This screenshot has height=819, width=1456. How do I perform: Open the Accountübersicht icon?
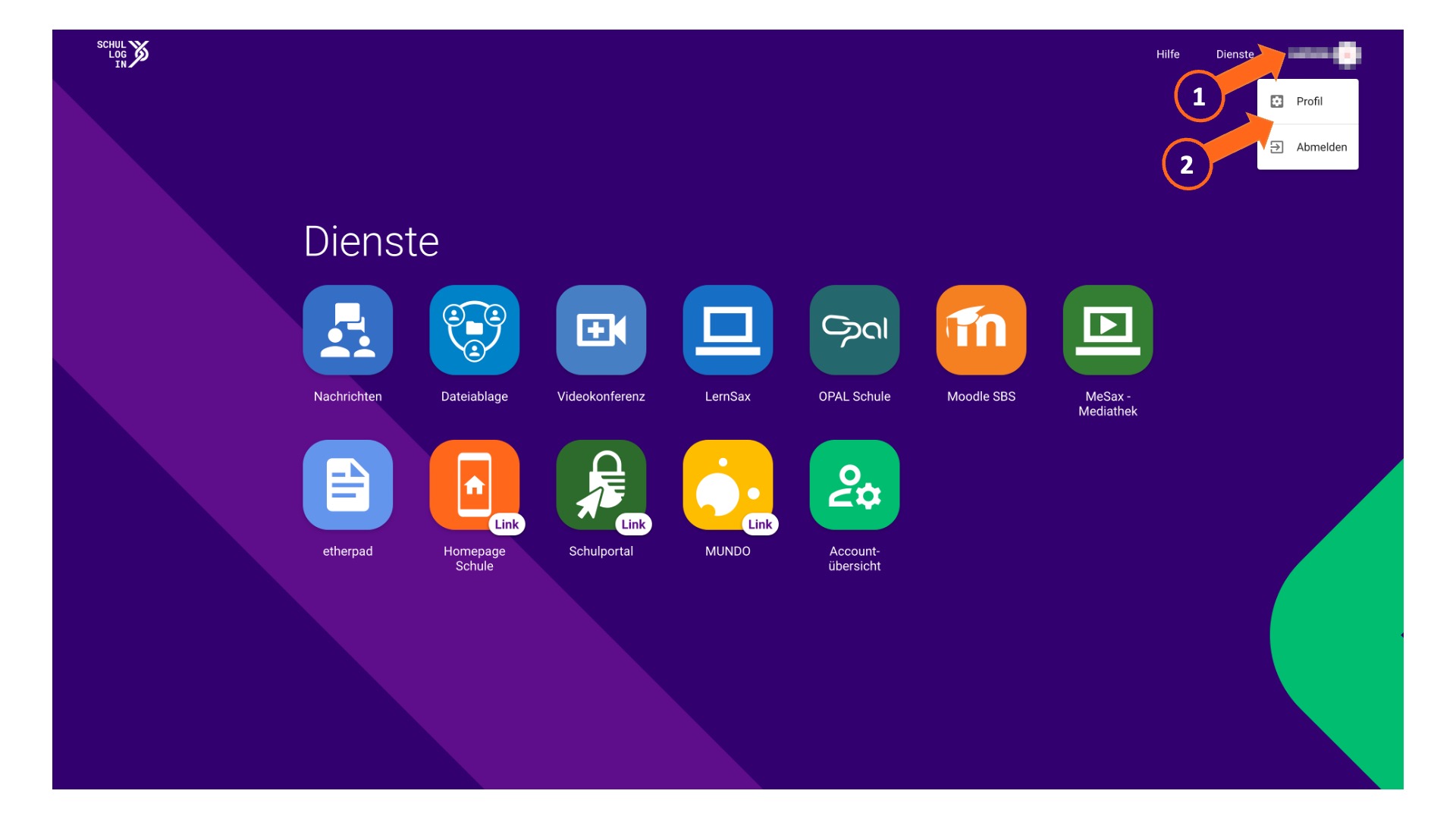point(854,485)
